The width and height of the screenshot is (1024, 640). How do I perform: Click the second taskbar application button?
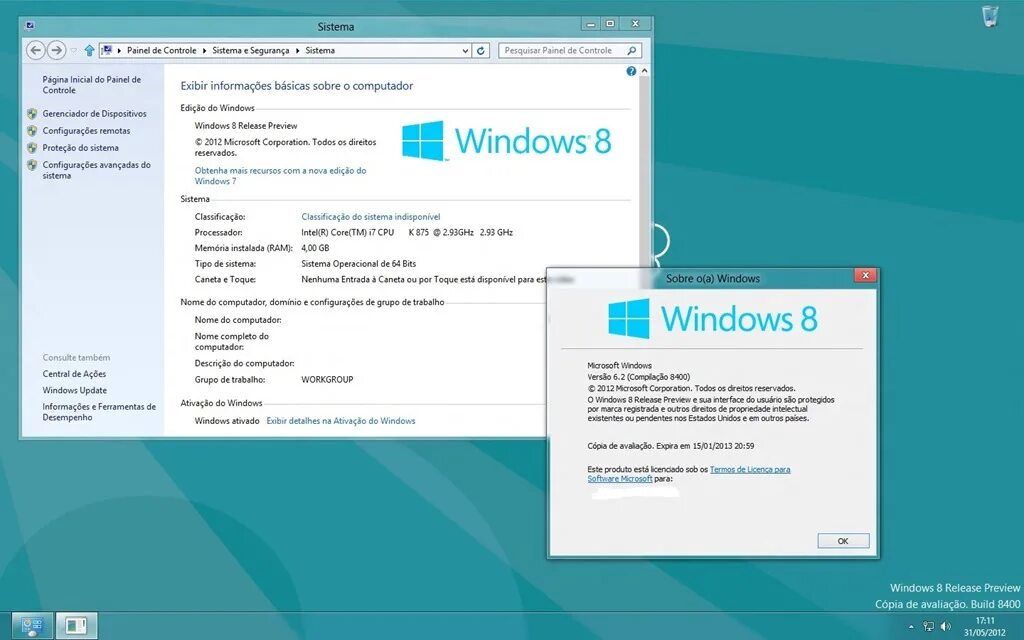(x=76, y=626)
